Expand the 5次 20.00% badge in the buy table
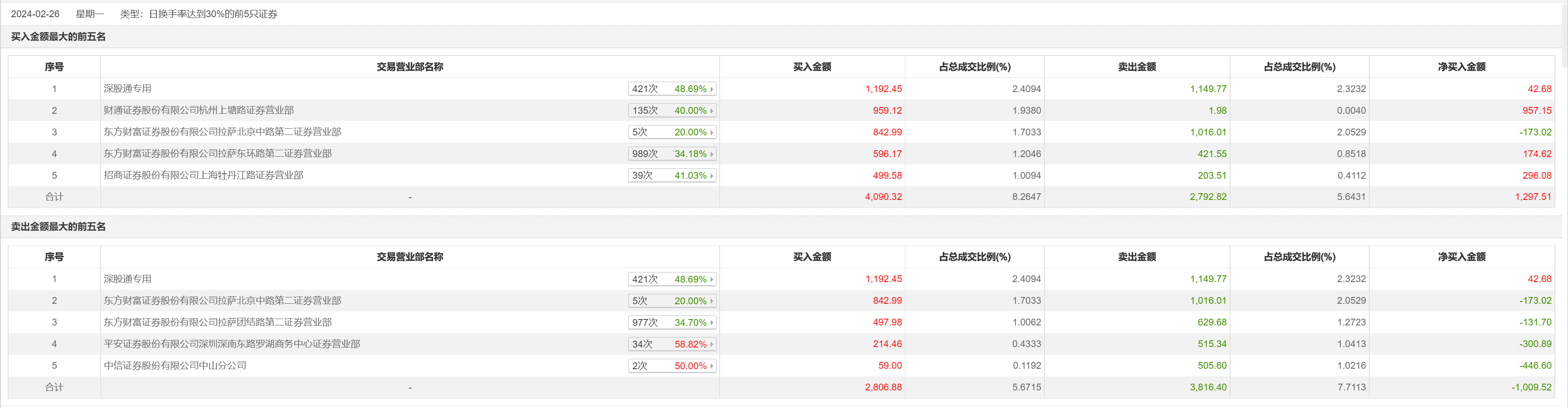The height and width of the screenshot is (408, 1568). tap(711, 132)
